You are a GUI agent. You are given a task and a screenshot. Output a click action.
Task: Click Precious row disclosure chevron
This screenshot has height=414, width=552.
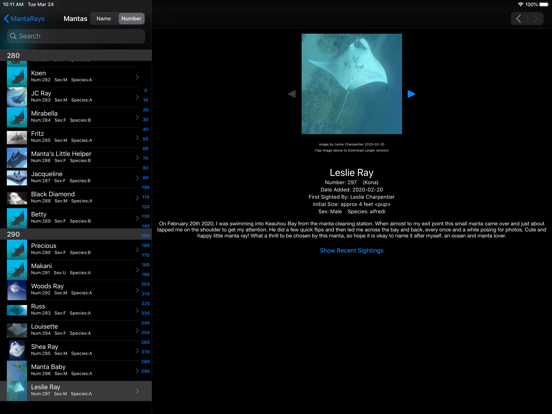pos(137,250)
